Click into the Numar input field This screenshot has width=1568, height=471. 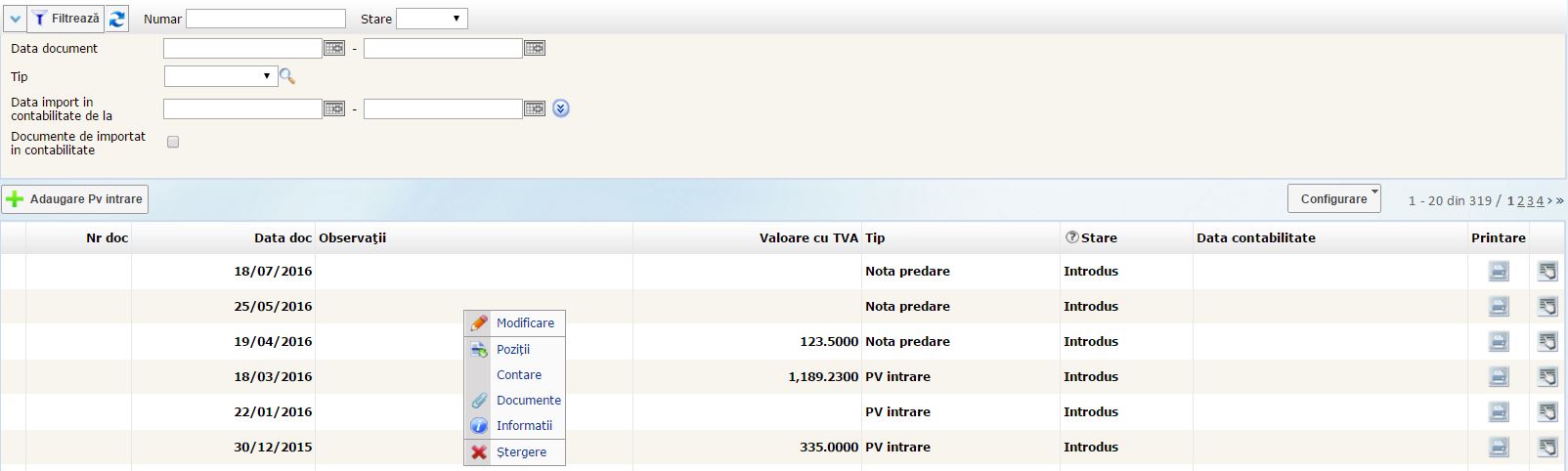click(265, 19)
